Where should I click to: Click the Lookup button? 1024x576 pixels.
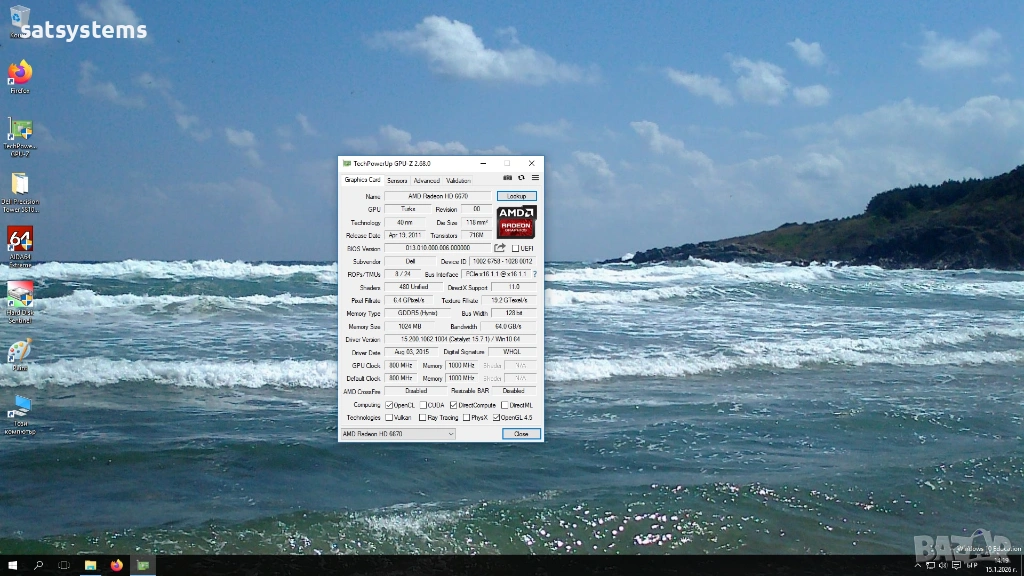tap(517, 196)
